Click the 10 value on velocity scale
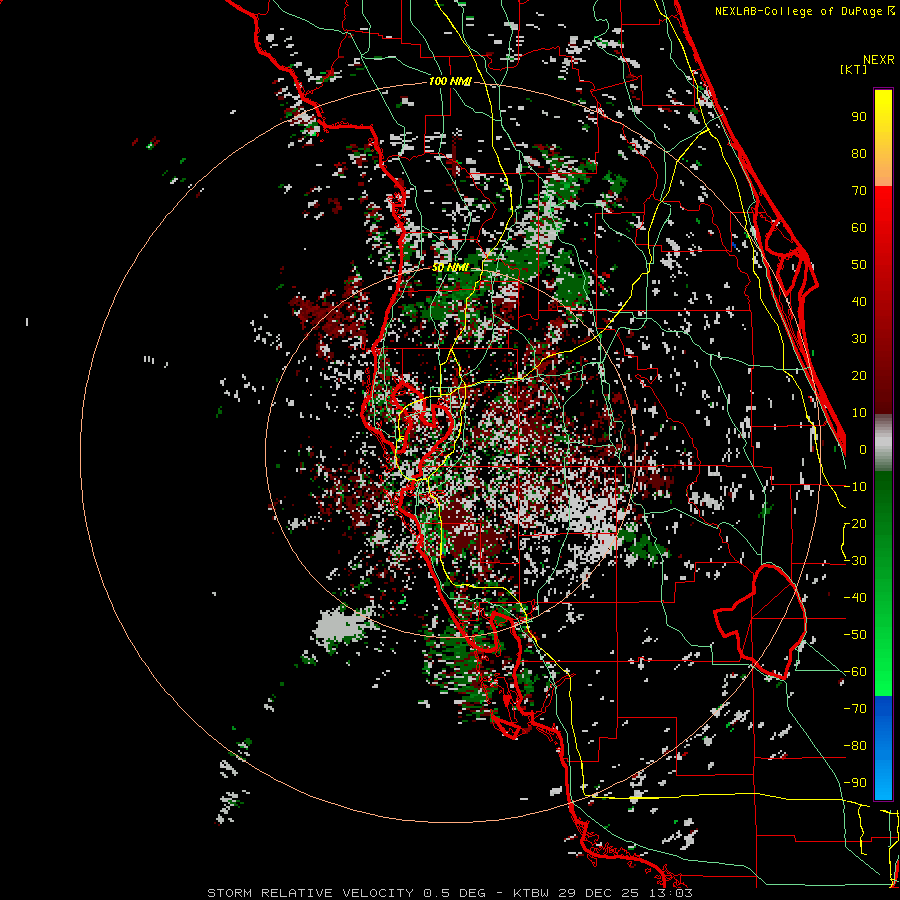The height and width of the screenshot is (900, 900). click(859, 413)
